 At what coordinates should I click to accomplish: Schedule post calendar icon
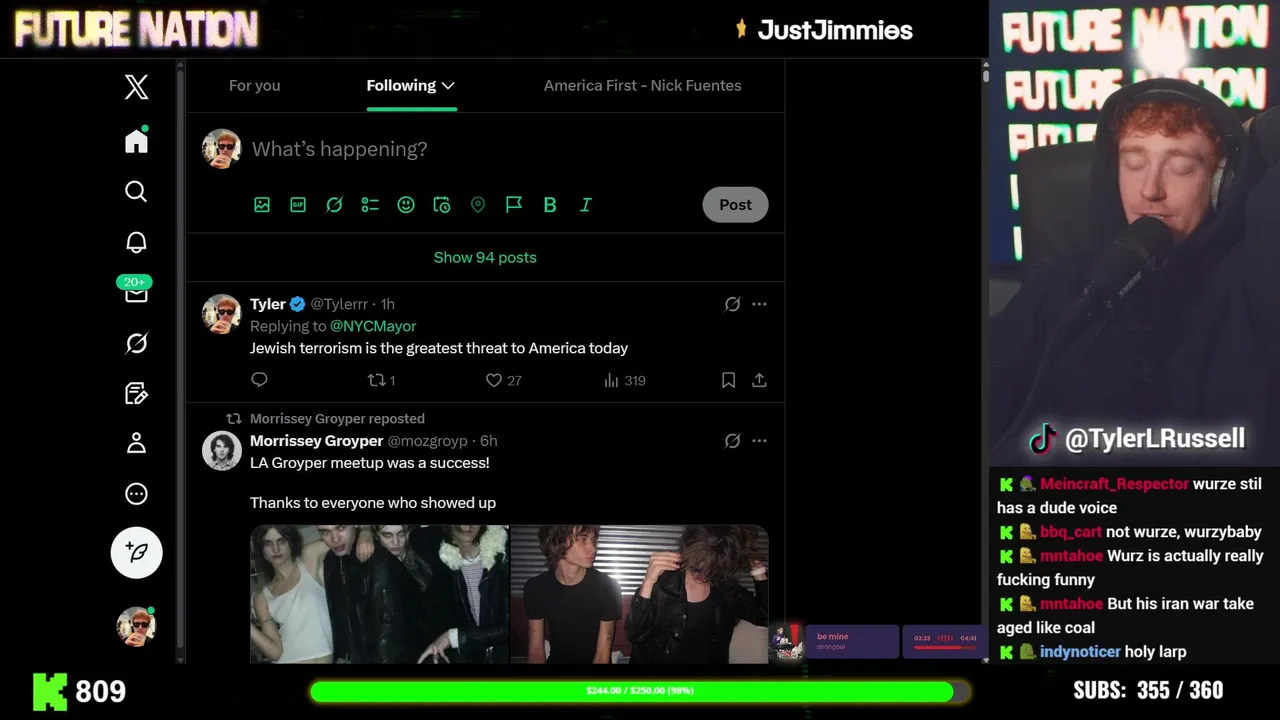(442, 204)
